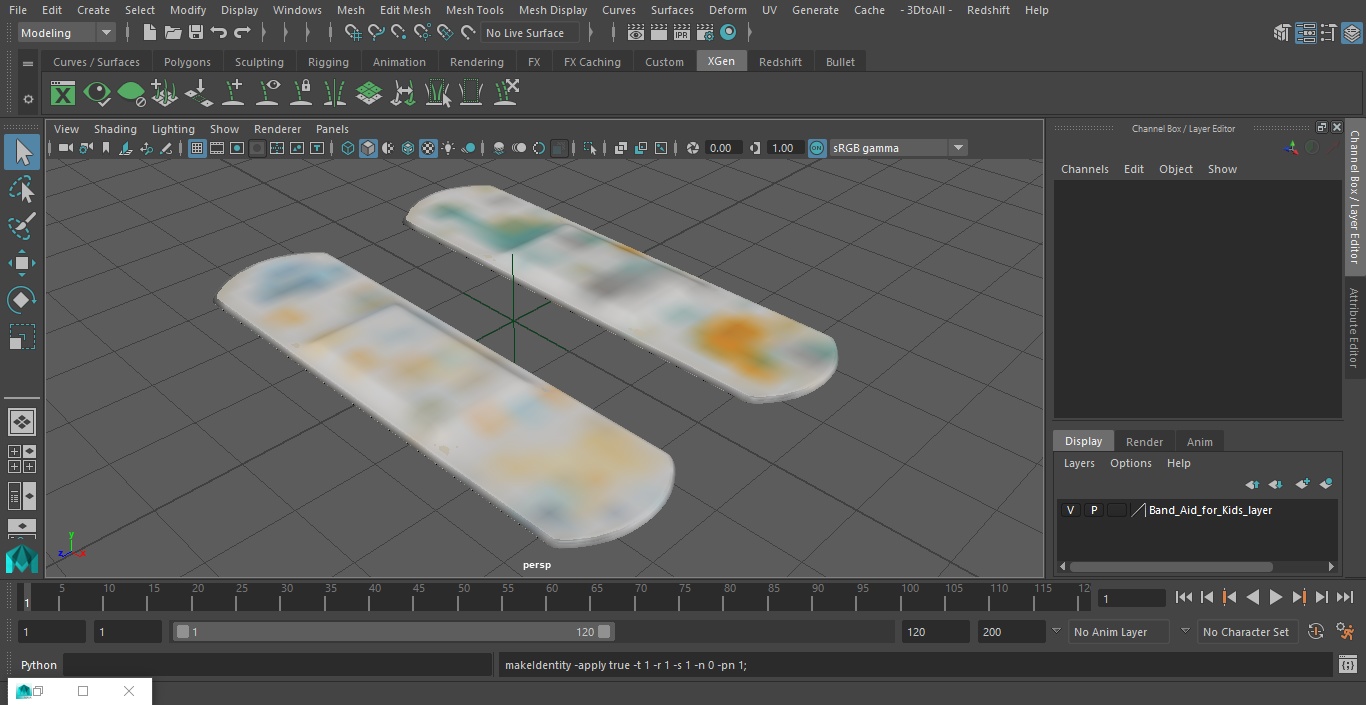Viewport: 1366px width, 705px height.
Task: Toggle the empty display type box of Band_Aid_for_Kids_layer
Action: point(1117,510)
